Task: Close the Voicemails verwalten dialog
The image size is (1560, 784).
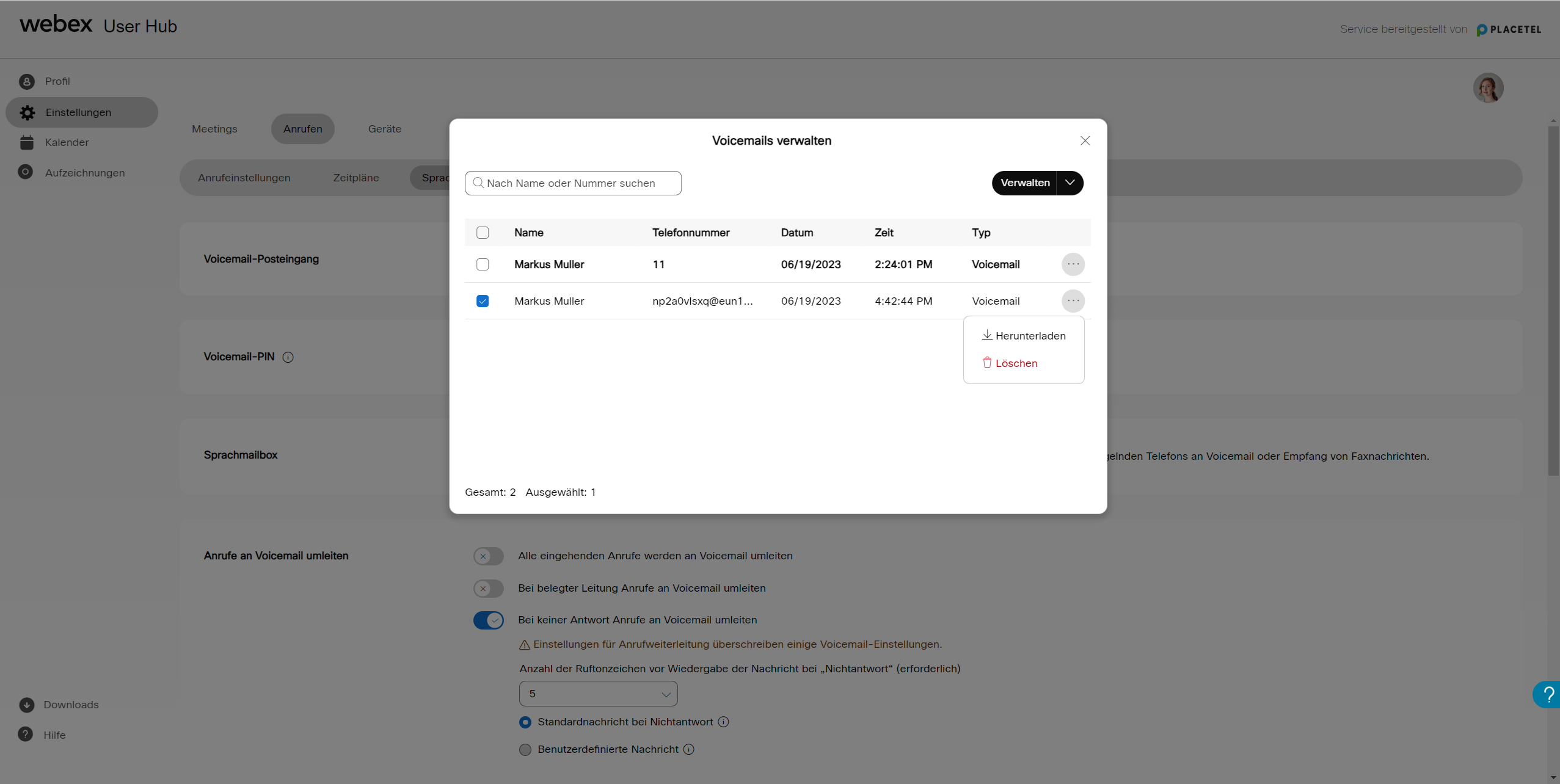Action: (1085, 140)
